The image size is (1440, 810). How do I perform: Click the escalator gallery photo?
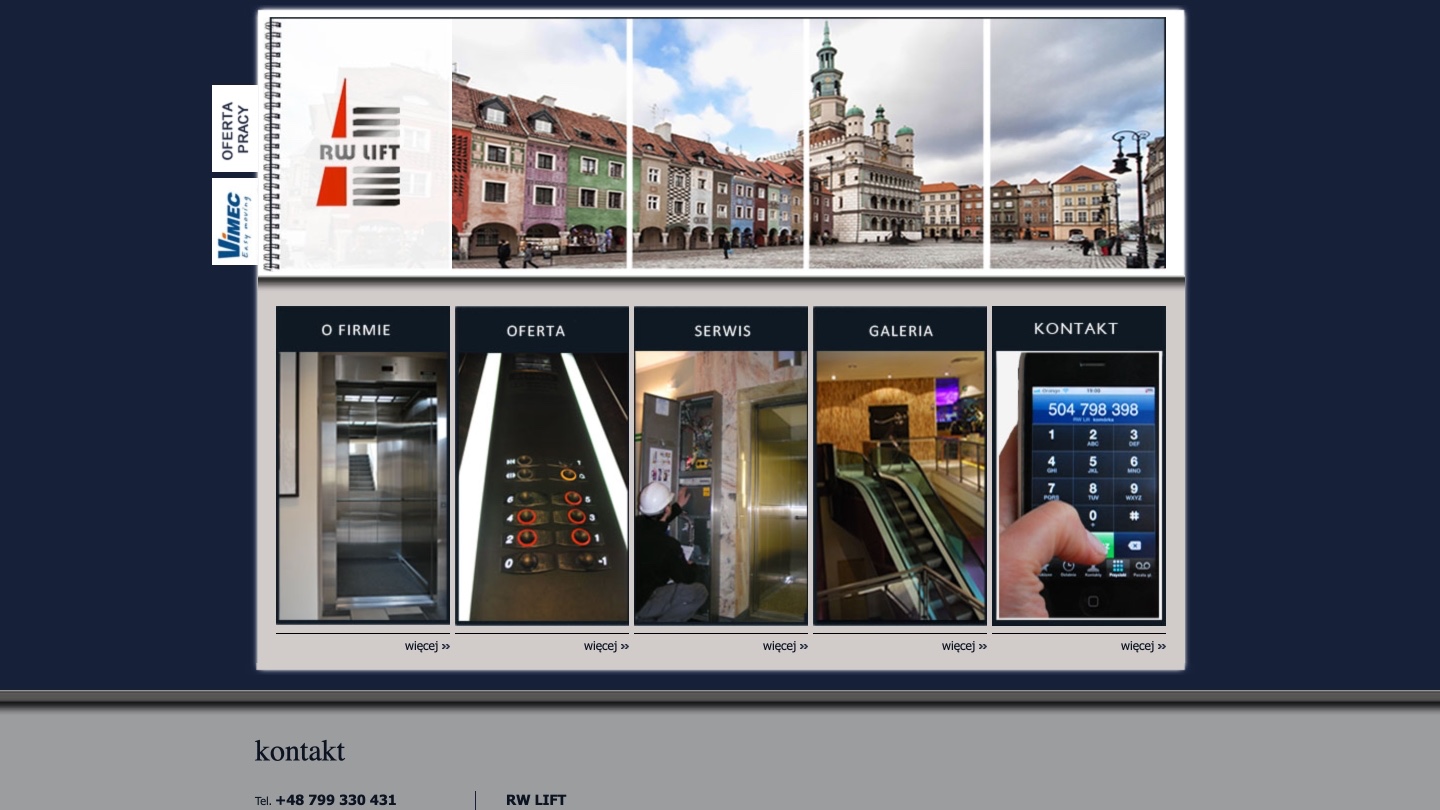coord(900,487)
